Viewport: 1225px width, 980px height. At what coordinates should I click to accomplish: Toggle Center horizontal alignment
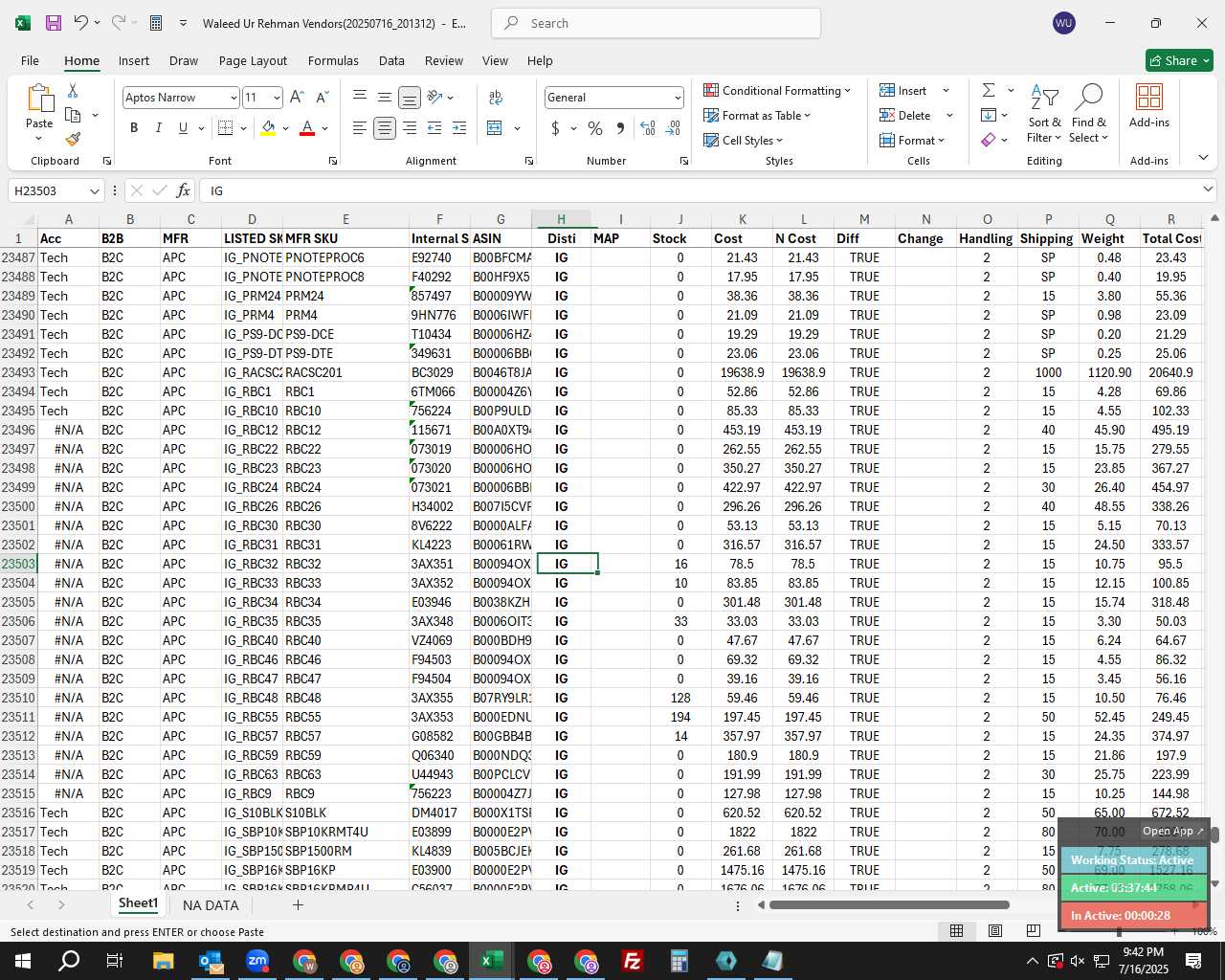385,128
